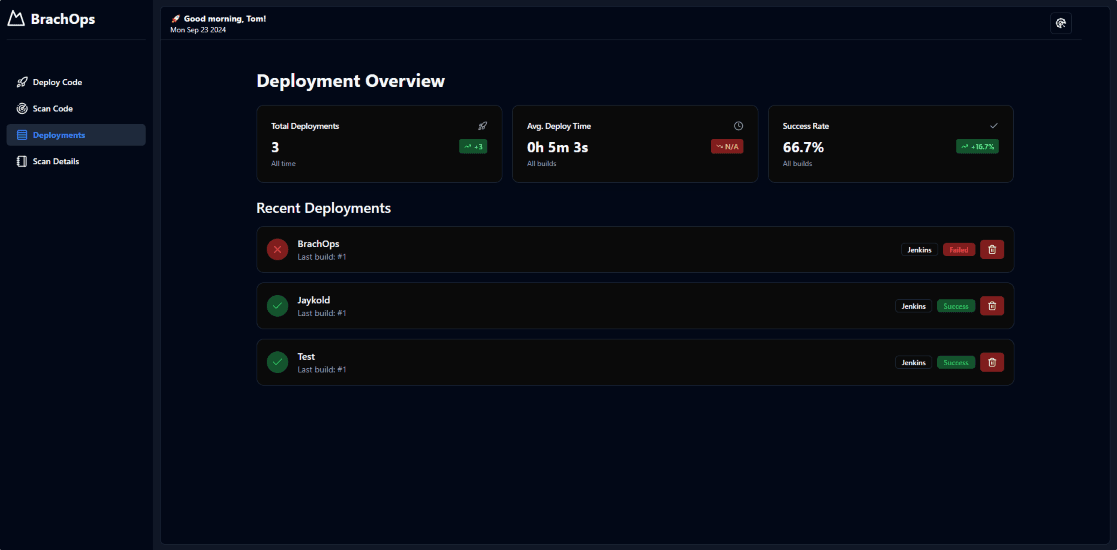Click All time under Total Deployments
Viewport: 1117px width, 550px height.
[283, 163]
